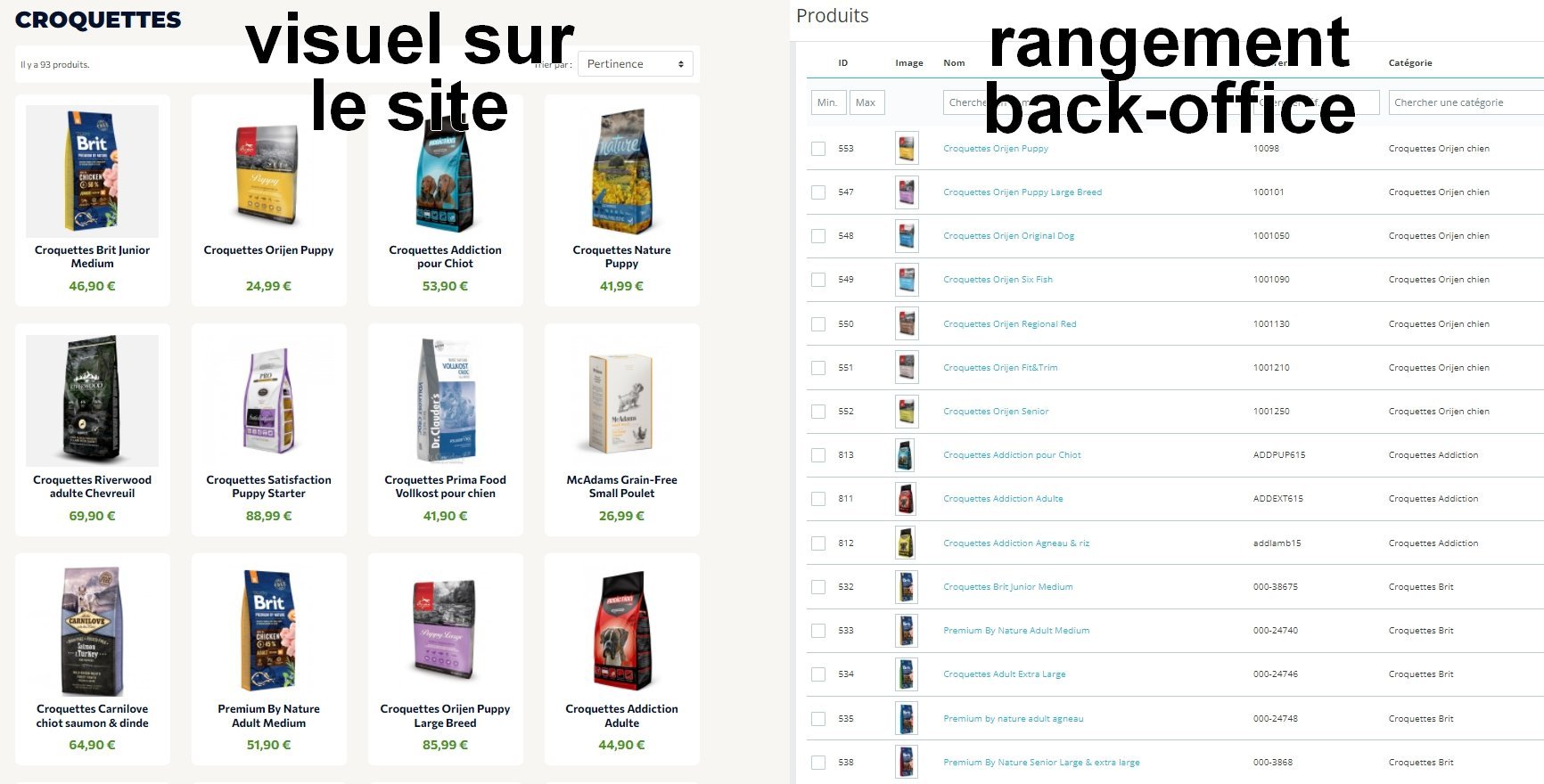
Task: Open the Croquettes Orijen Puppy product image
Action: [x=268, y=171]
